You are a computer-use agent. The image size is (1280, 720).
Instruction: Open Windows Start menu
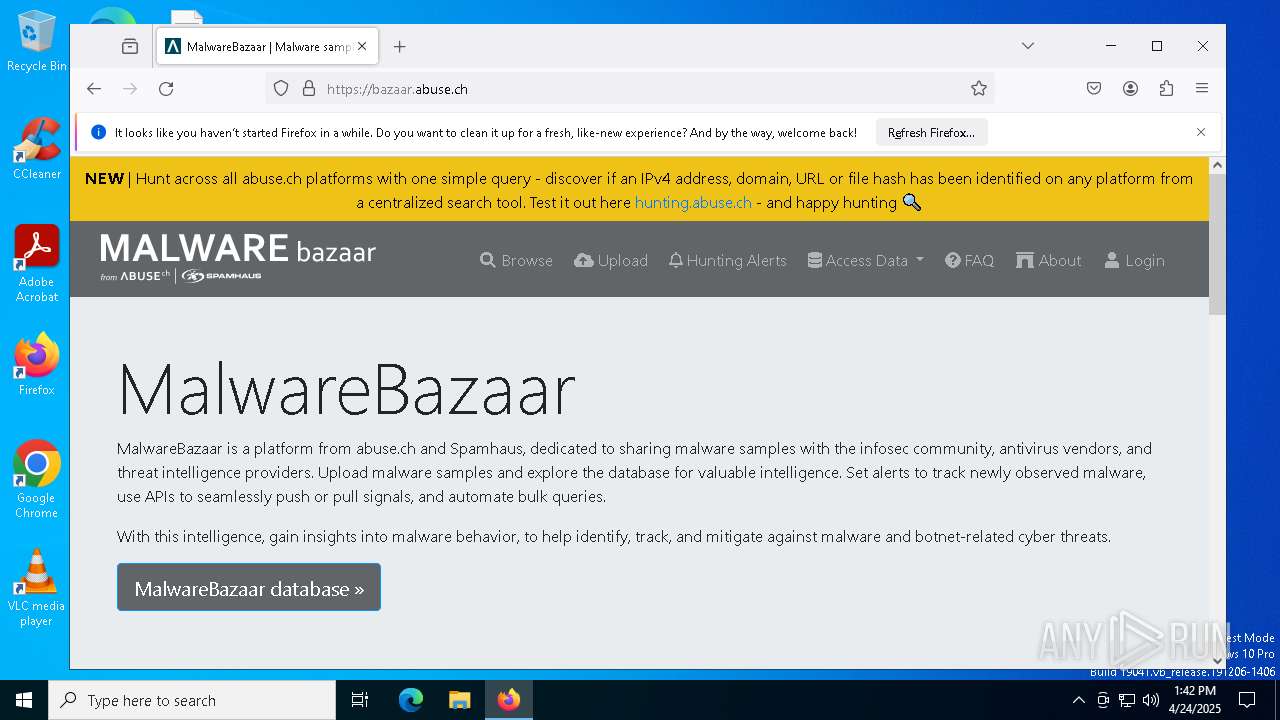coord(24,700)
